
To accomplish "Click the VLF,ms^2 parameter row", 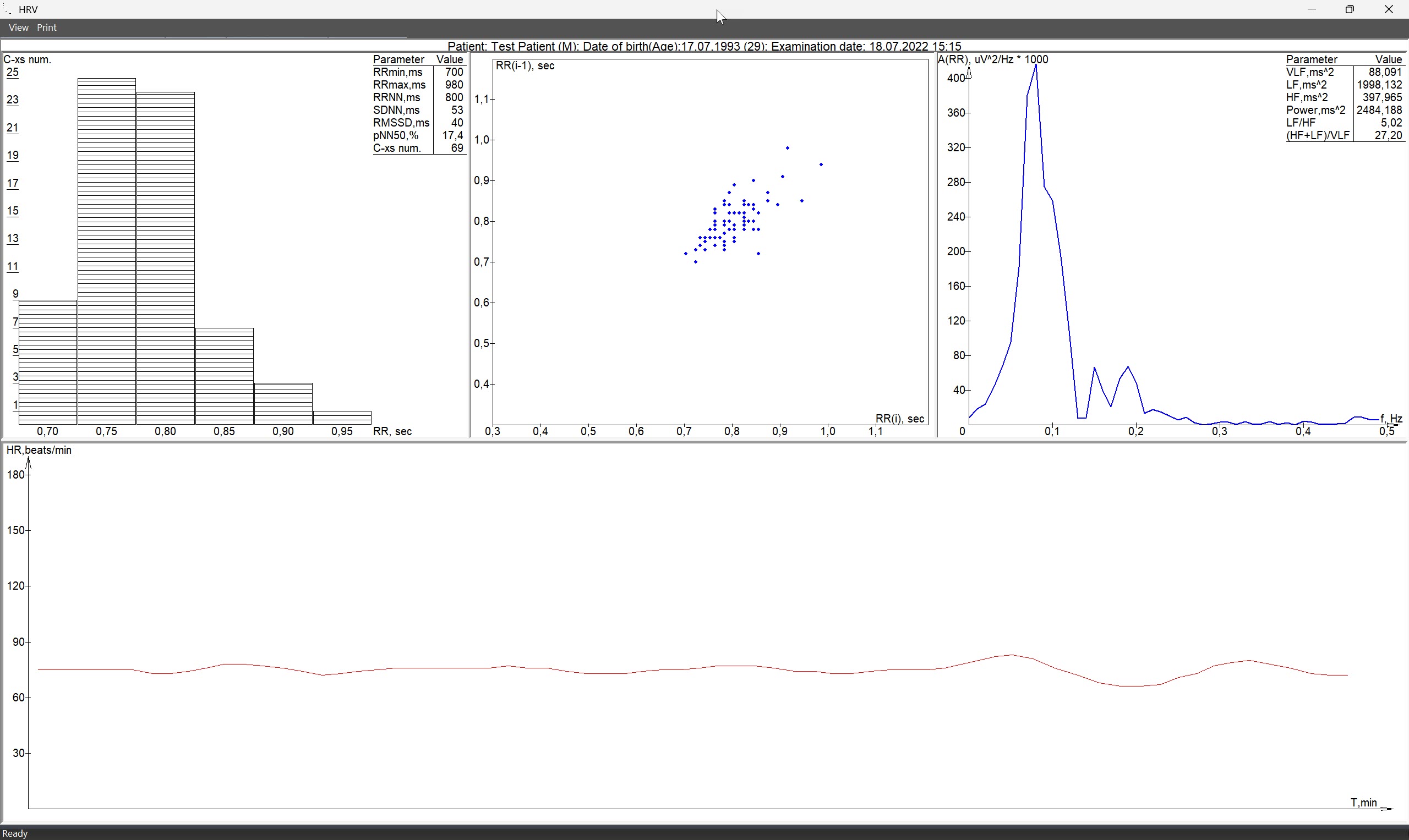I will [x=1309, y=72].
